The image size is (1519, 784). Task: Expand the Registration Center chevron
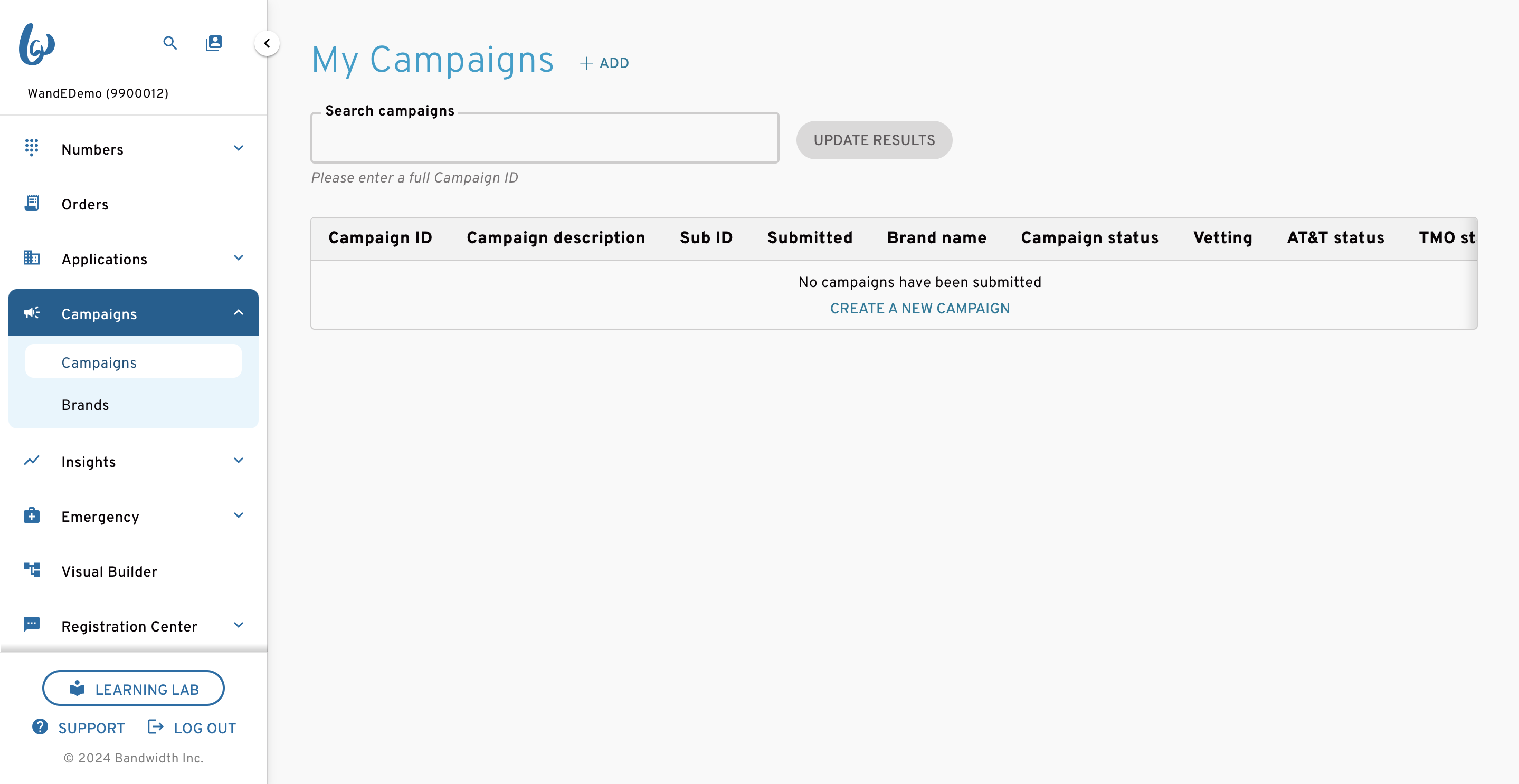click(x=238, y=625)
